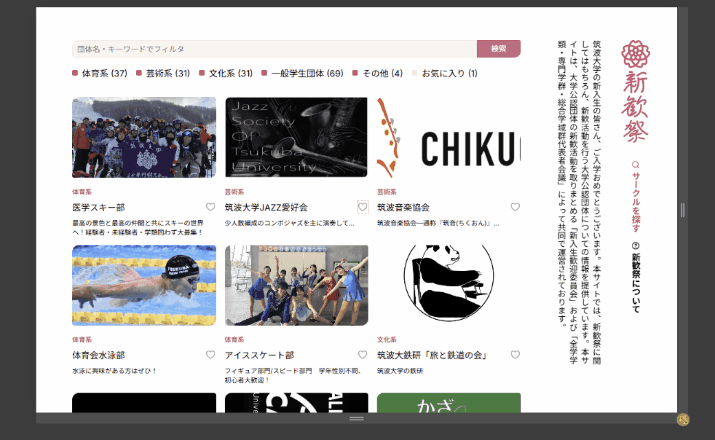Favorite 体育会水泳部 via heart icon
This screenshot has height=440, width=715.
(210, 355)
